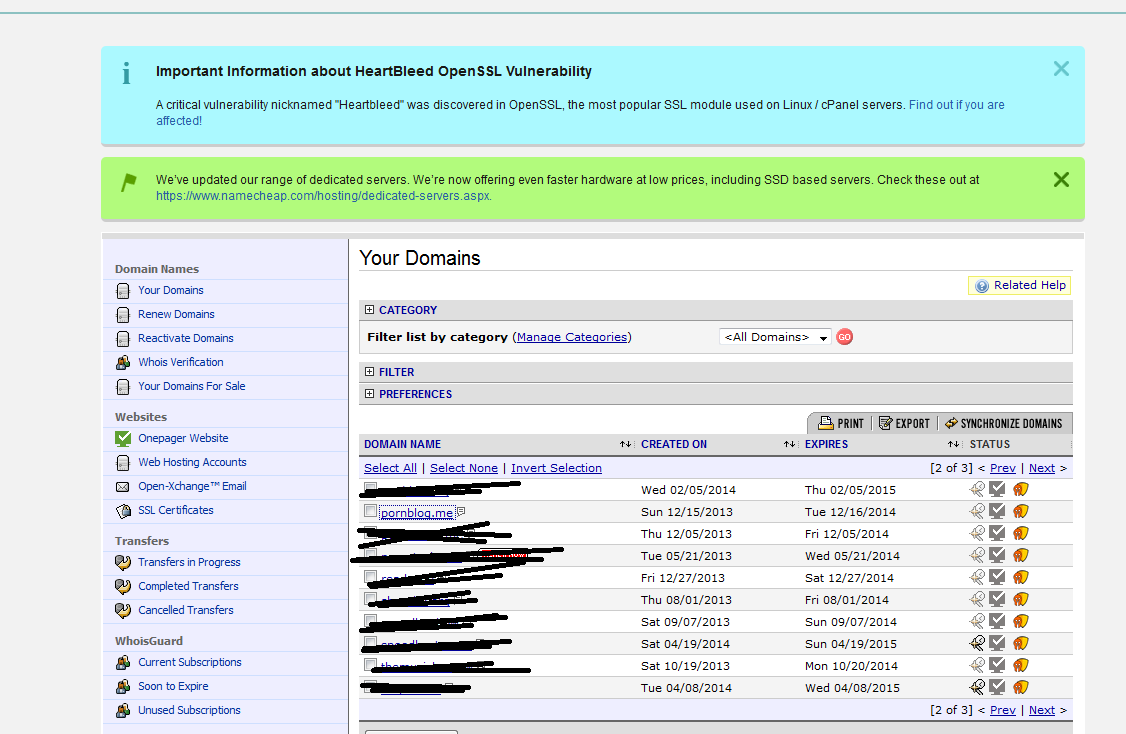Click the orange shield status icon for pornblog.me
The image size is (1126, 734).
[x=1020, y=511]
